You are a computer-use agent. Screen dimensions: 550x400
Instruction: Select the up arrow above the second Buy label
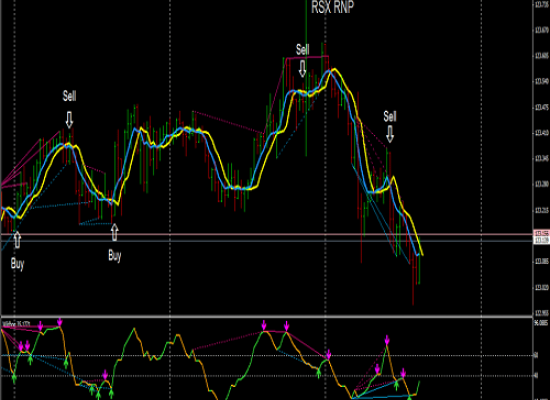click(x=114, y=232)
